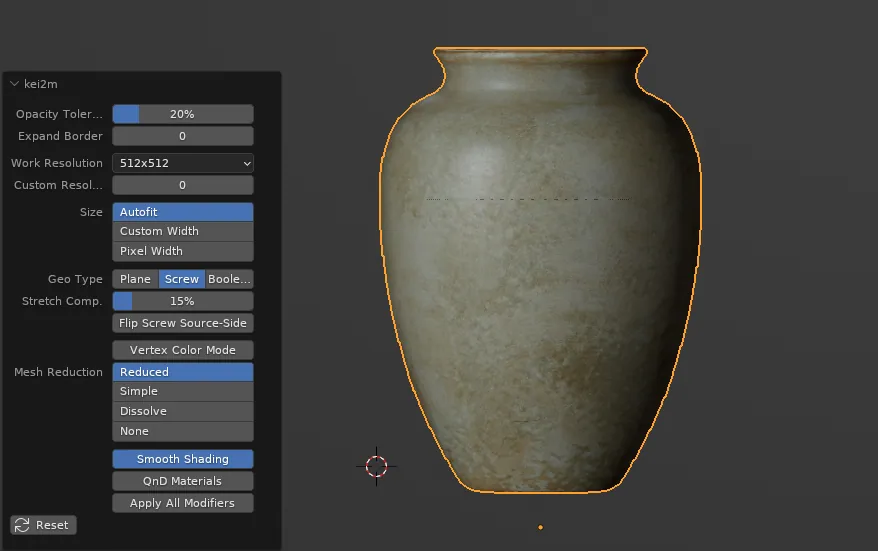Select Pixel Width size option
This screenshot has height=551, width=878.
pos(182,251)
